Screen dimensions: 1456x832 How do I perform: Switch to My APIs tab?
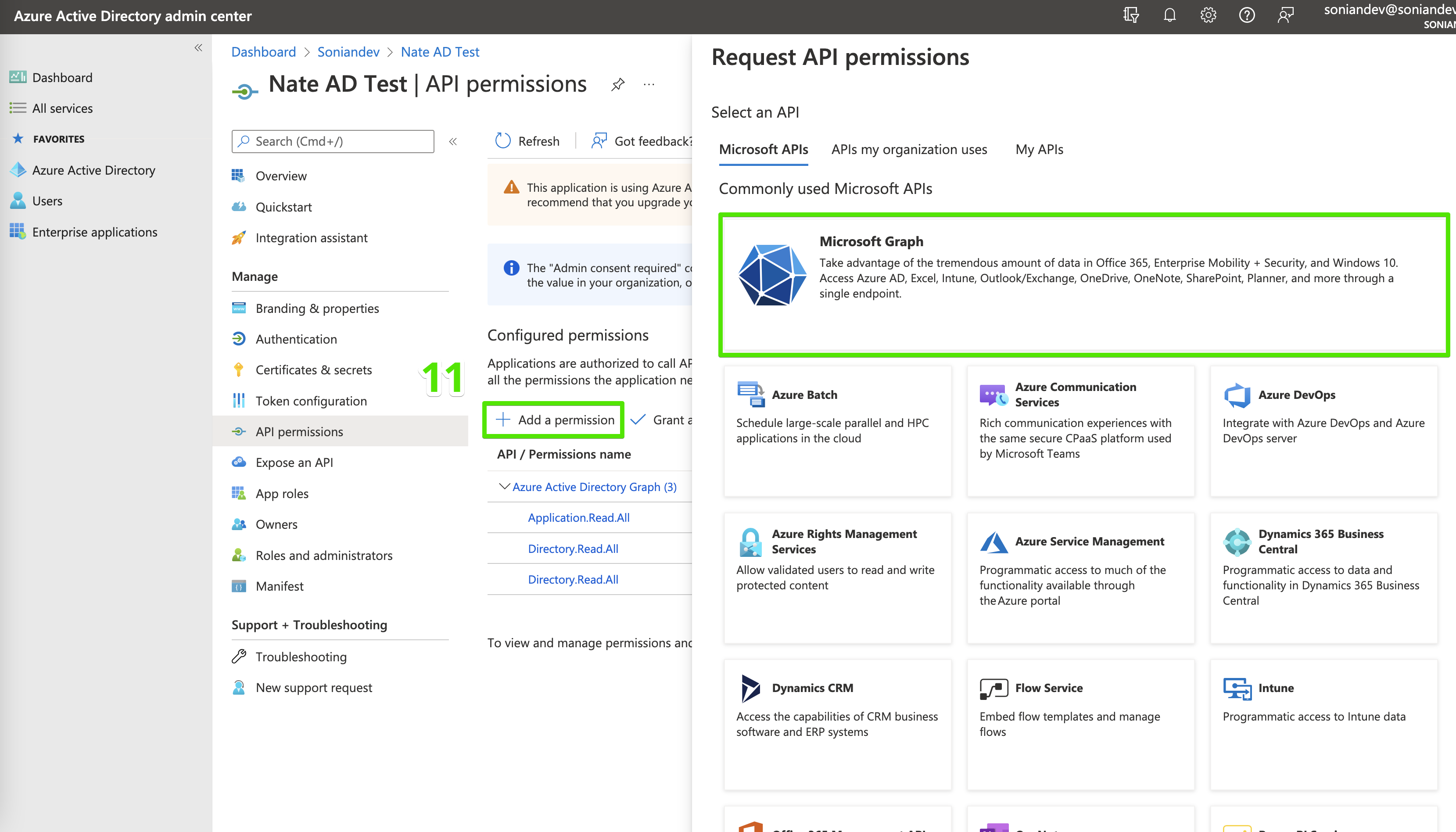tap(1039, 150)
